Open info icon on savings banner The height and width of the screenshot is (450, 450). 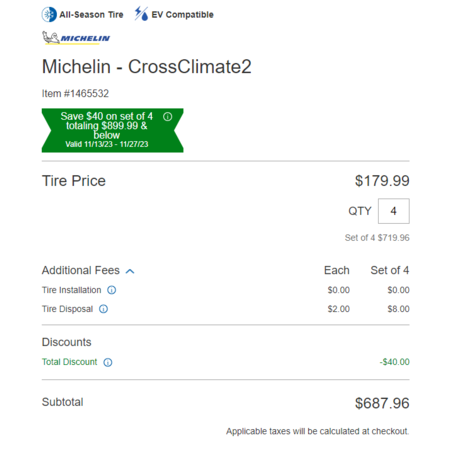[168, 117]
